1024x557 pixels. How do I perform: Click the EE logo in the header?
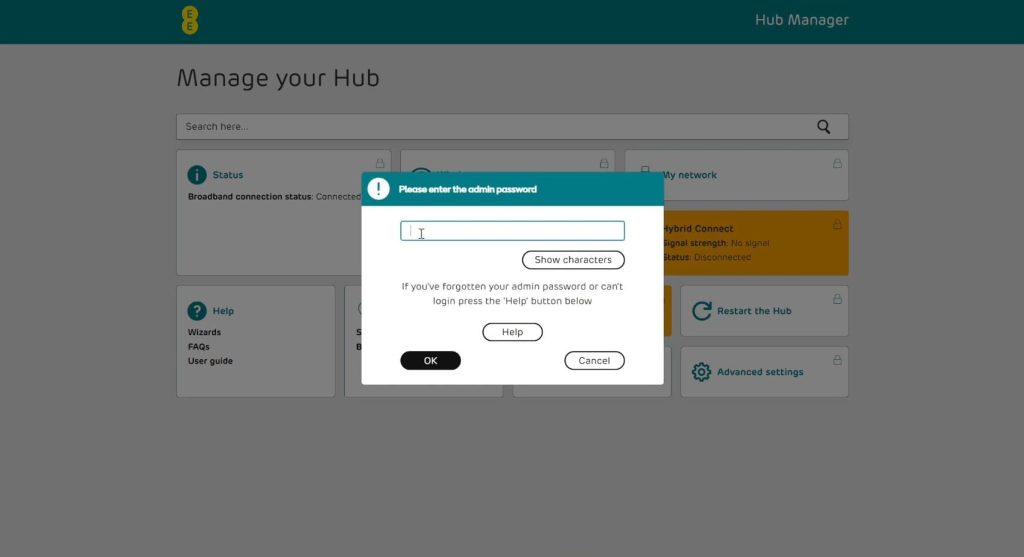tap(190, 20)
